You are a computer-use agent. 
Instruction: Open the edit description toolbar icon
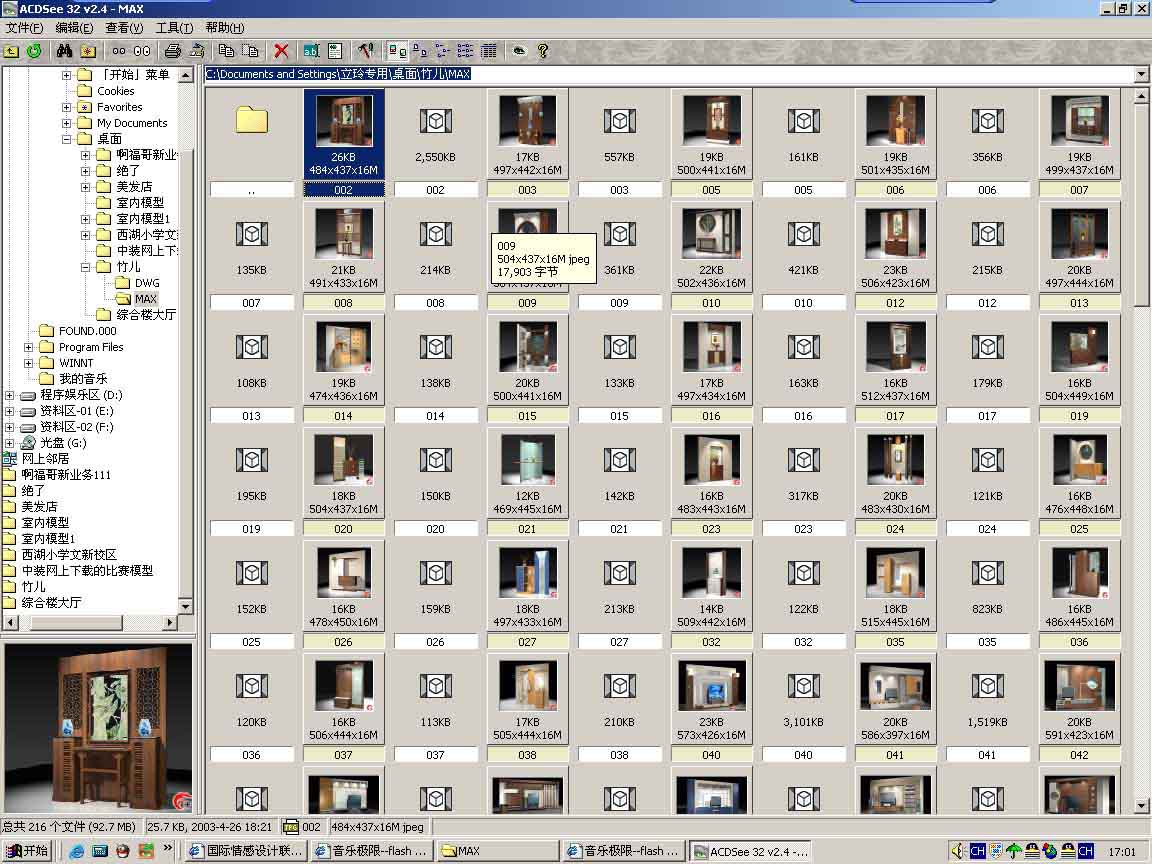[x=335, y=51]
